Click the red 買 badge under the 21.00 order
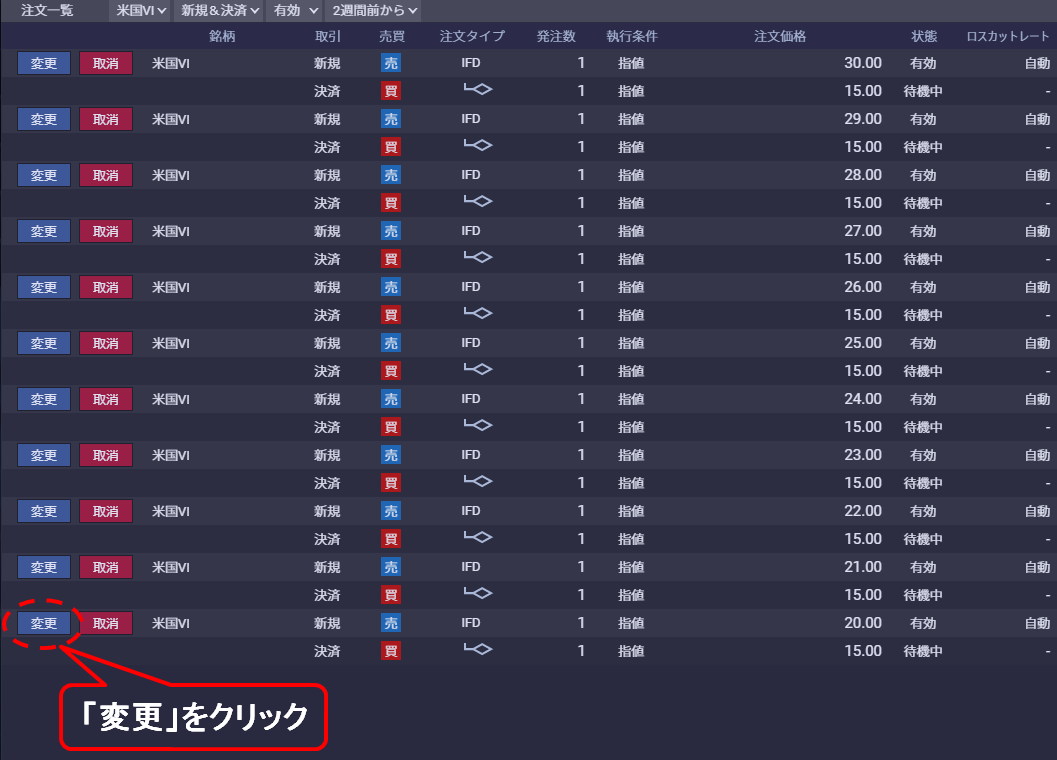1057x760 pixels. (x=391, y=595)
